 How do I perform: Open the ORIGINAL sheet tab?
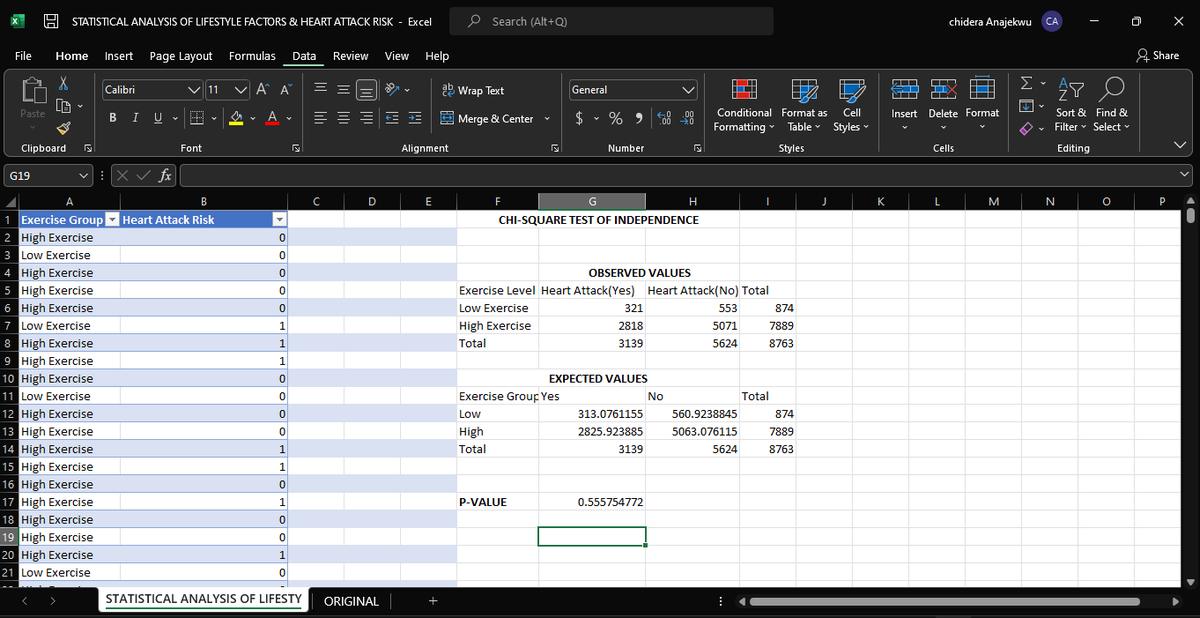pos(351,601)
